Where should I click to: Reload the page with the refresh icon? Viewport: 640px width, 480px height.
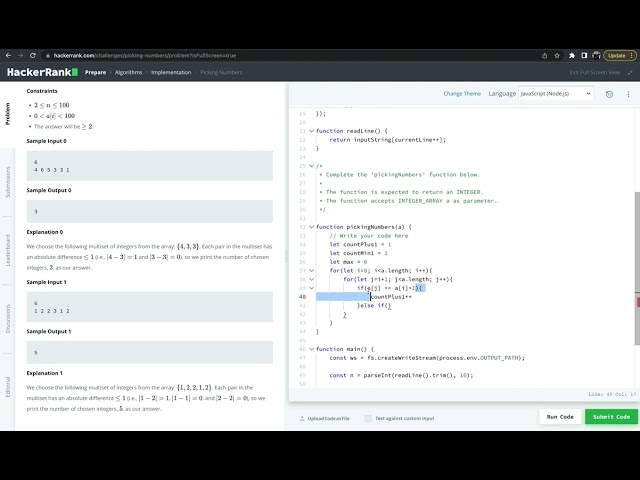[x=33, y=56]
